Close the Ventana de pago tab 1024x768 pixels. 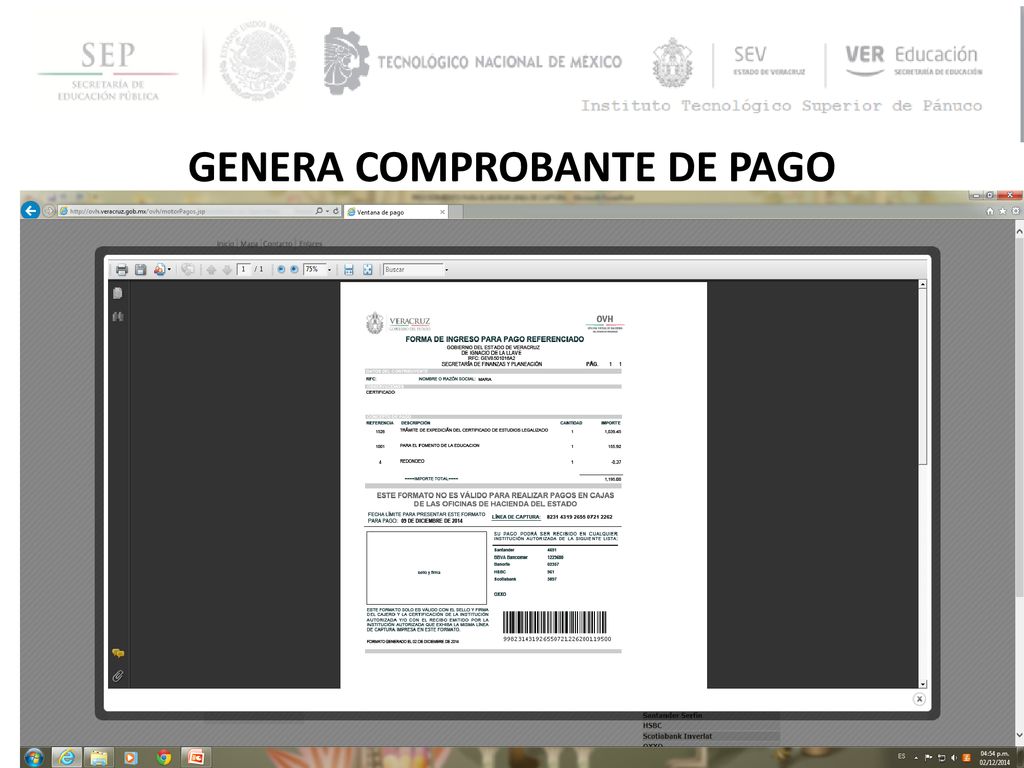(442, 212)
